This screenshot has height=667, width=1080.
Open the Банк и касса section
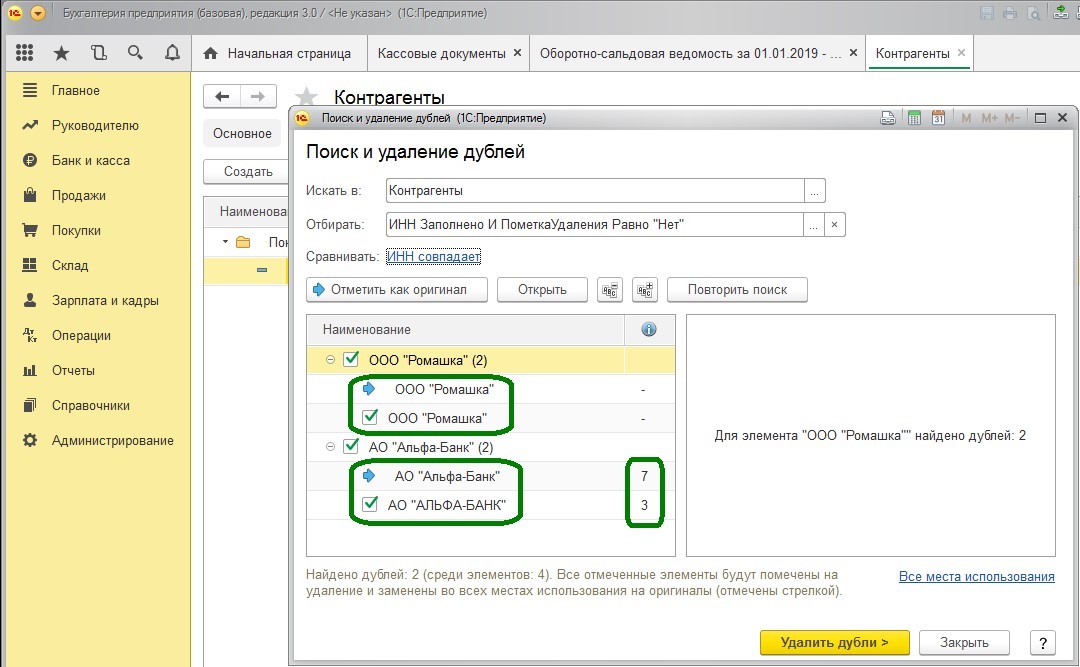90,161
